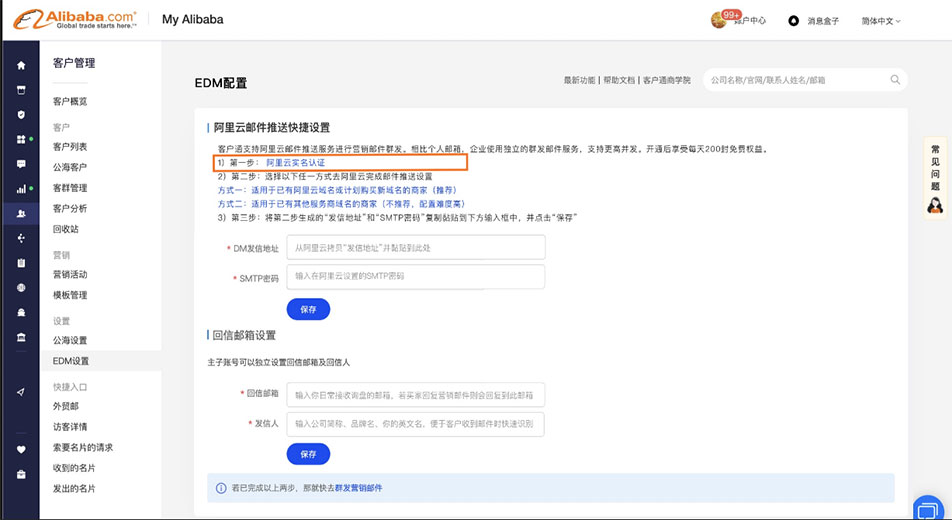
Task: Open the 简体中文 language dropdown
Action: pyautogui.click(x=881, y=21)
